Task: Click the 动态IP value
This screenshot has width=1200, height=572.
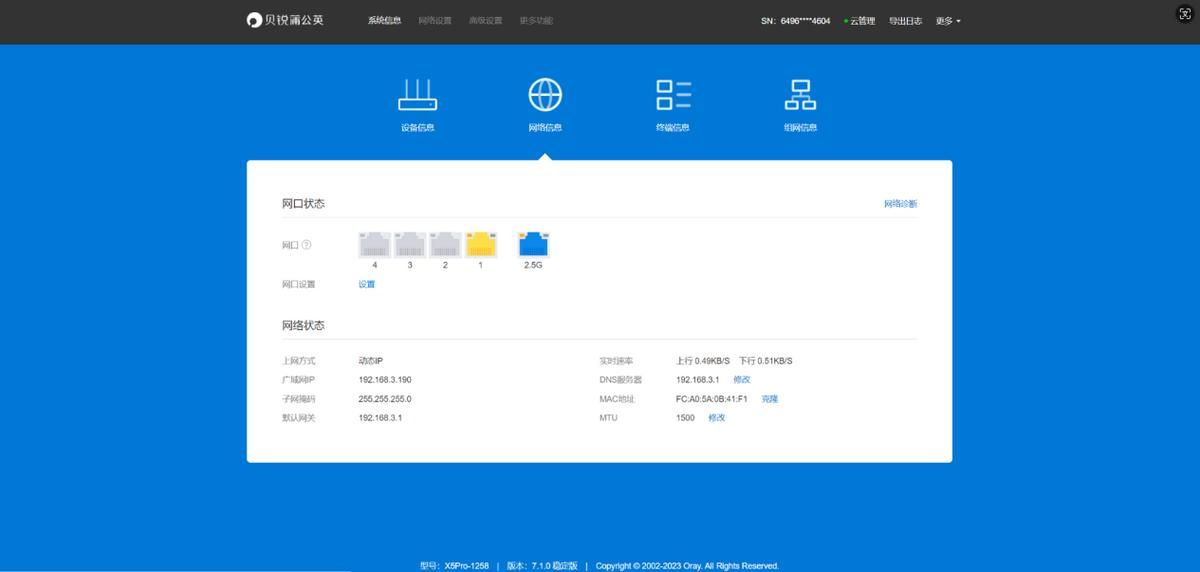Action: point(371,361)
